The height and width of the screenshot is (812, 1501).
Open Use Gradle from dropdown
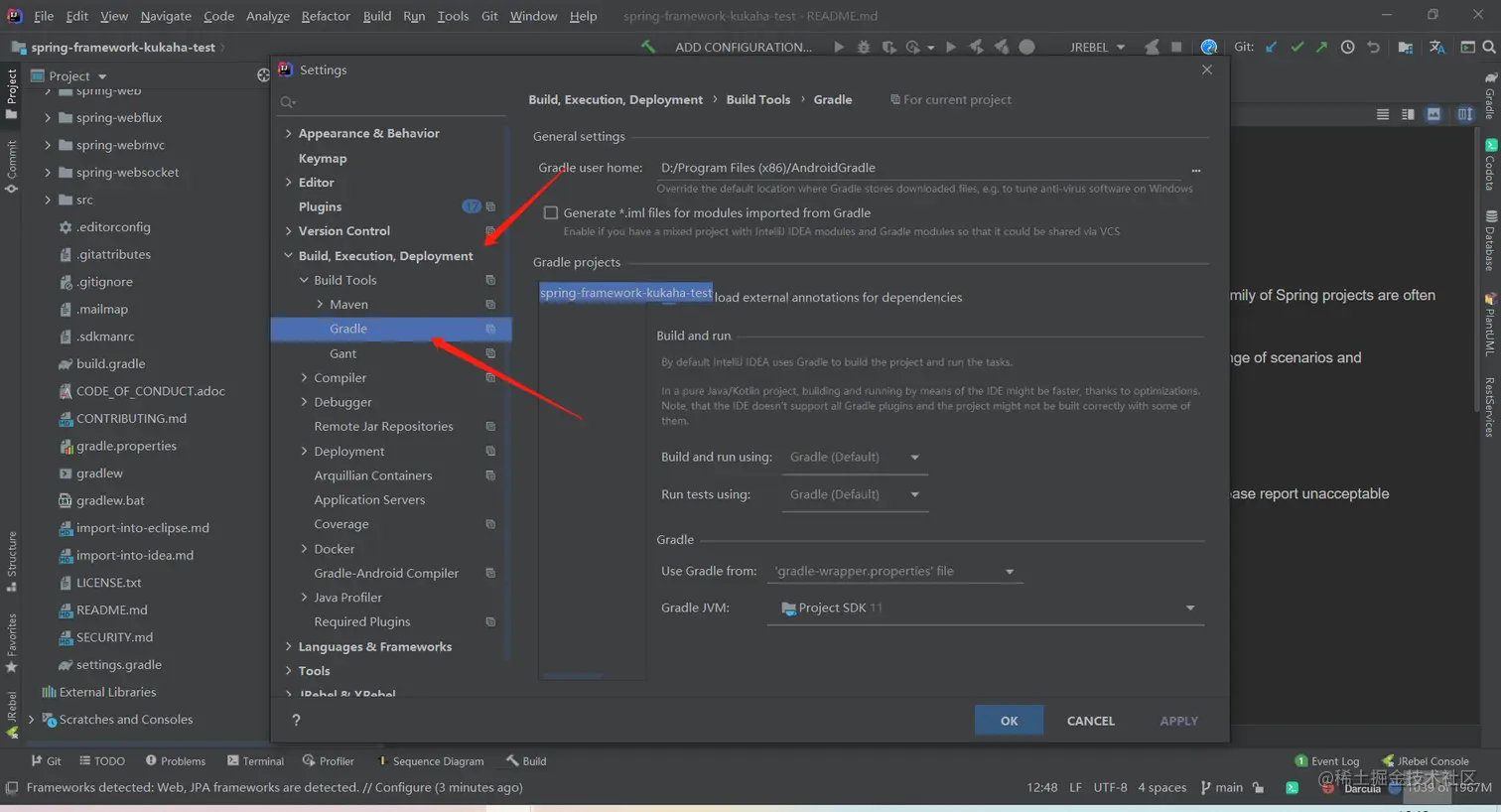point(894,572)
